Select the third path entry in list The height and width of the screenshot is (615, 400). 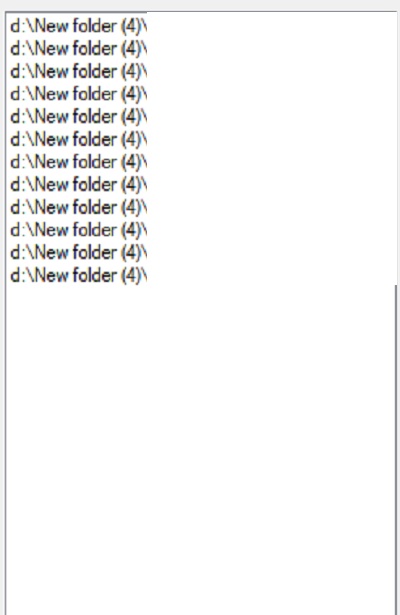coord(78,72)
